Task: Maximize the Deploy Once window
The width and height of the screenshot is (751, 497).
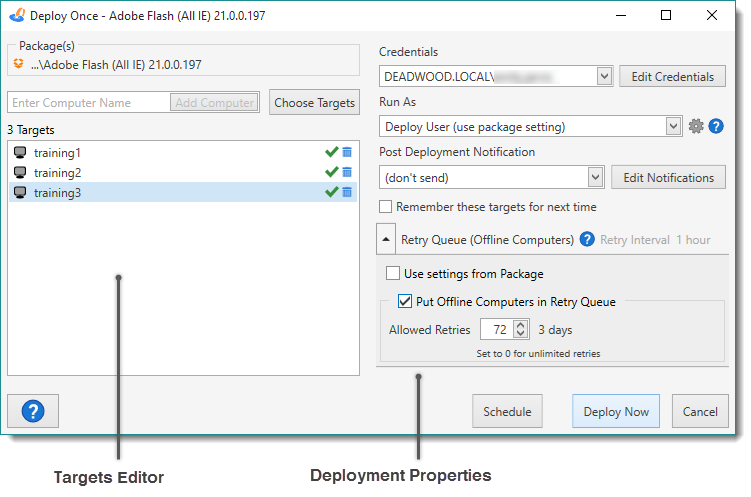Action: (x=666, y=15)
